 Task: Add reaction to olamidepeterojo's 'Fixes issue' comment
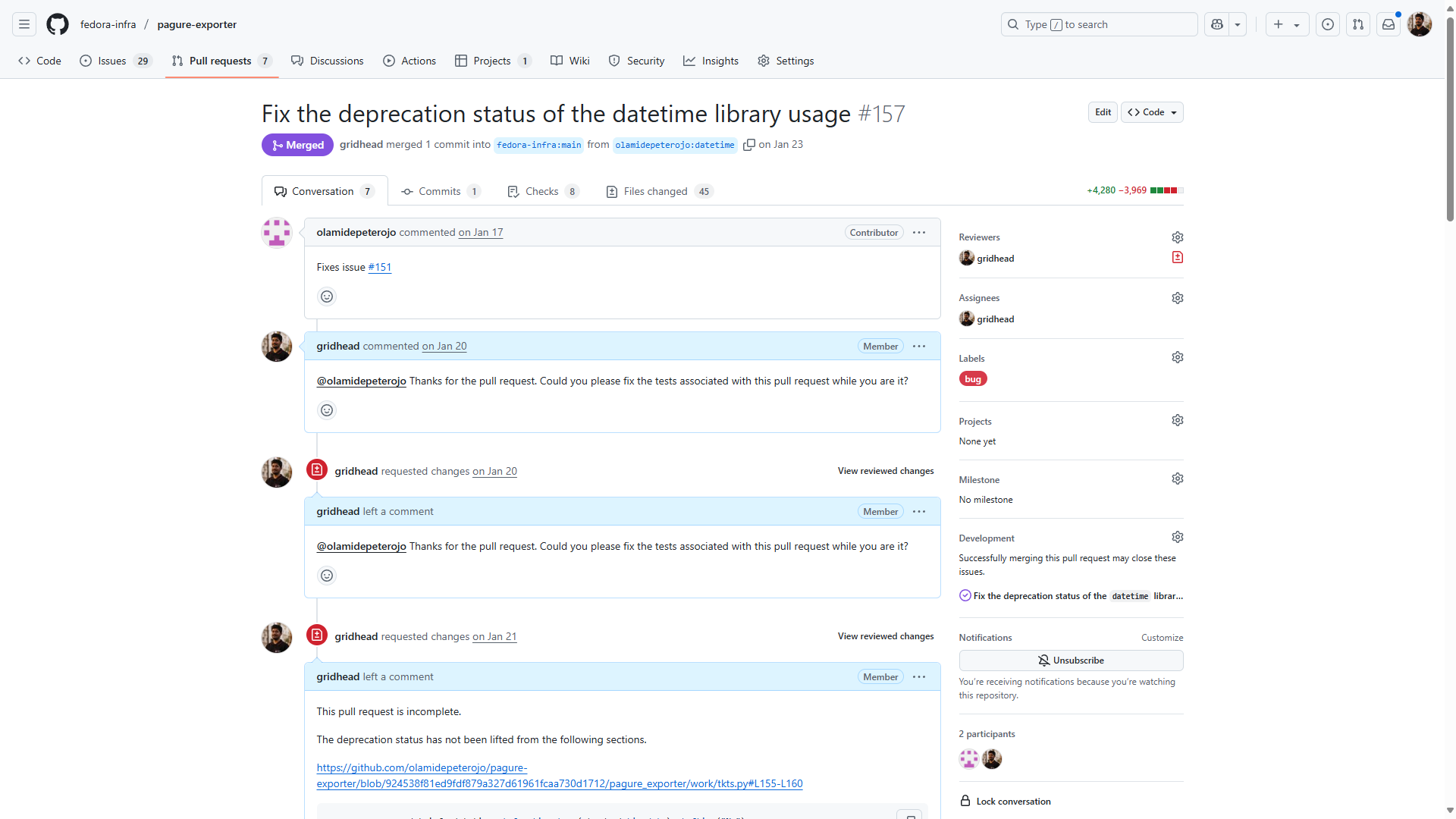(x=327, y=297)
